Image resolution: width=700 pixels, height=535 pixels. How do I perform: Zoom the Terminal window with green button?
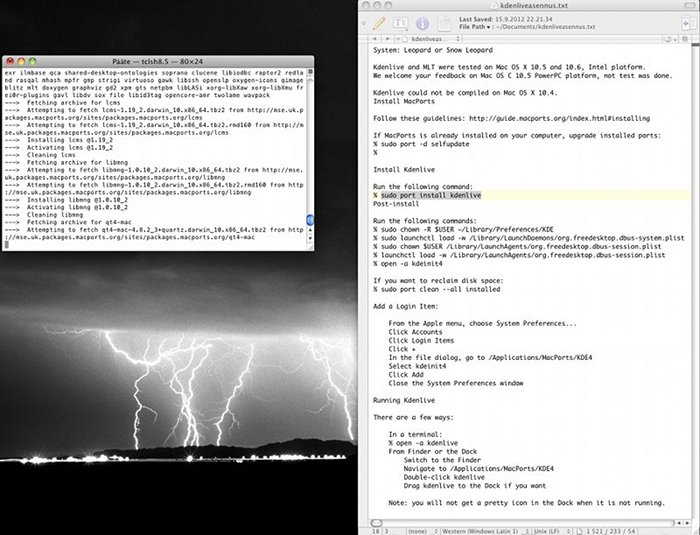[32, 61]
